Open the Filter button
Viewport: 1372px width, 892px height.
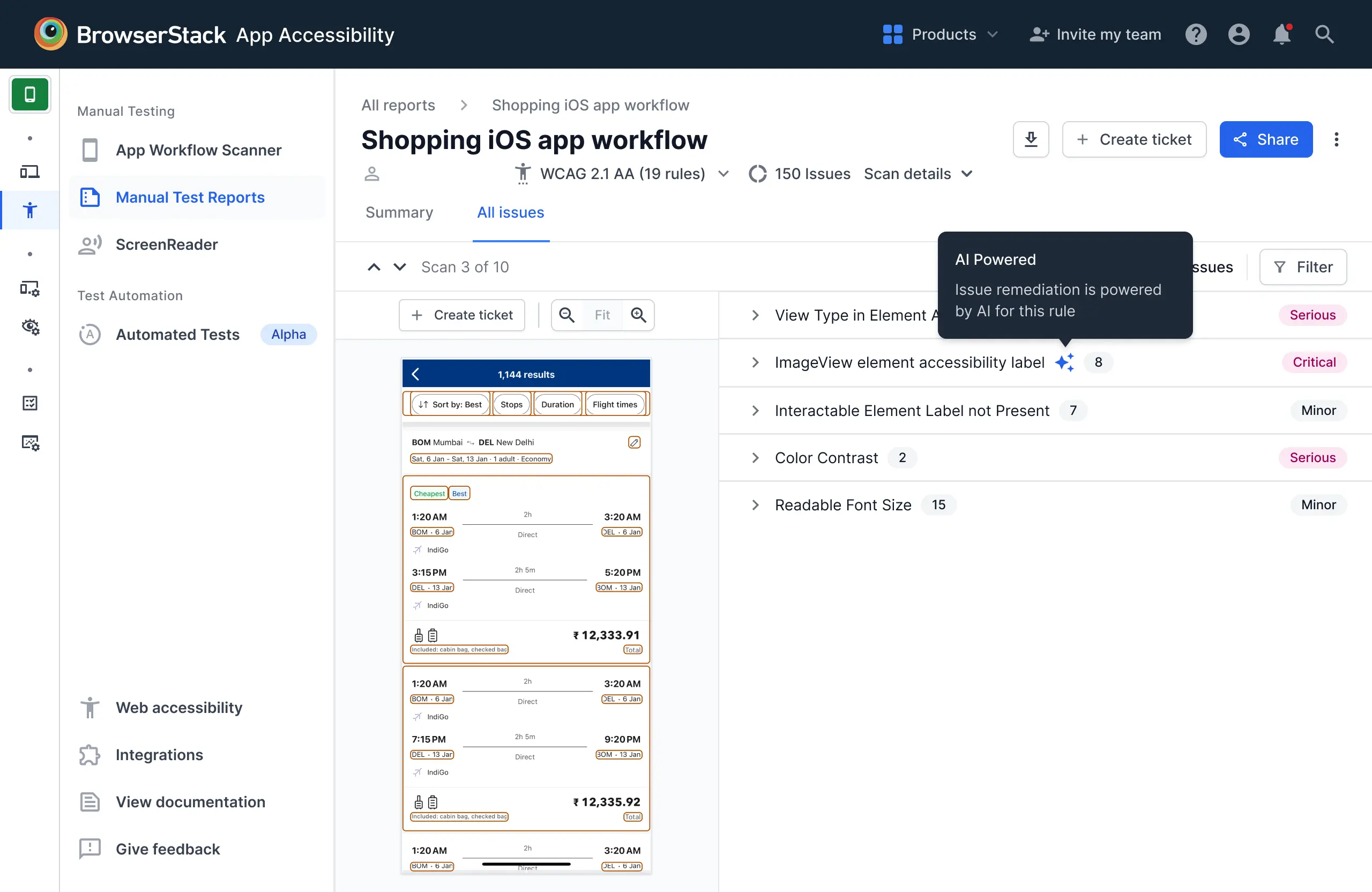point(1303,267)
